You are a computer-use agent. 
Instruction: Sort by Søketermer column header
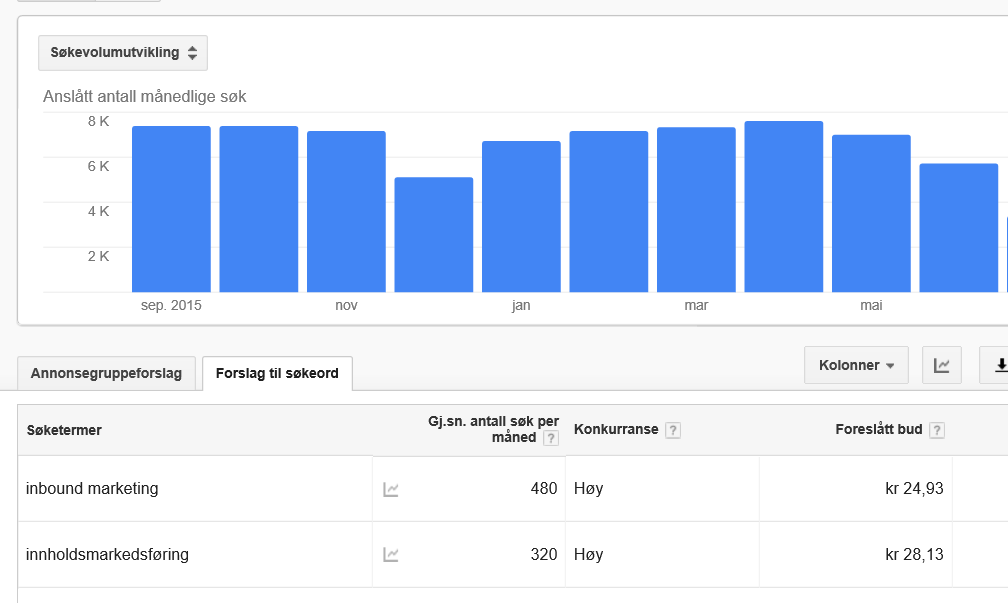coord(64,430)
